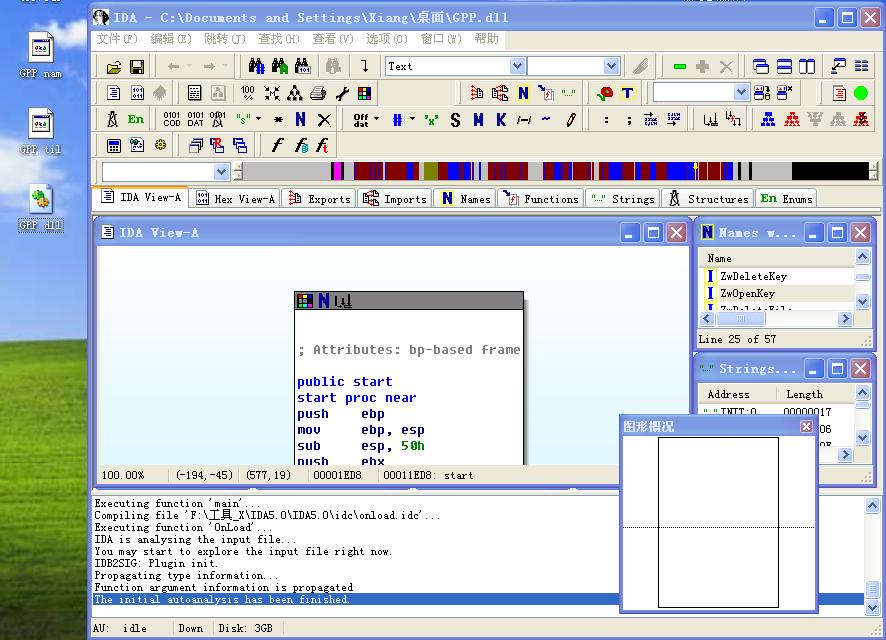Open the 选项(O) menu
The width and height of the screenshot is (886, 640).
tap(386, 38)
